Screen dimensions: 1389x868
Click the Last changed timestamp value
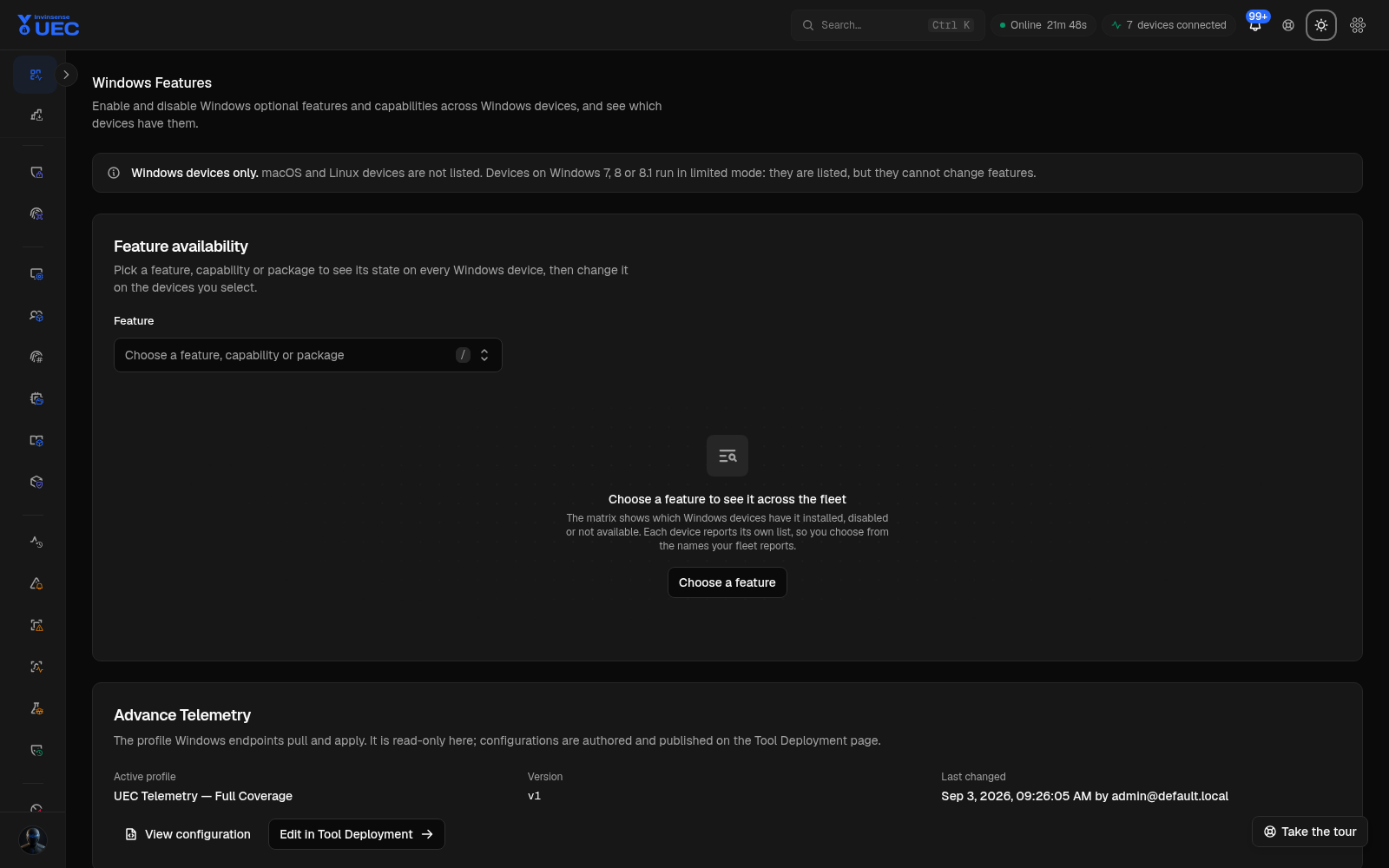click(x=1084, y=796)
